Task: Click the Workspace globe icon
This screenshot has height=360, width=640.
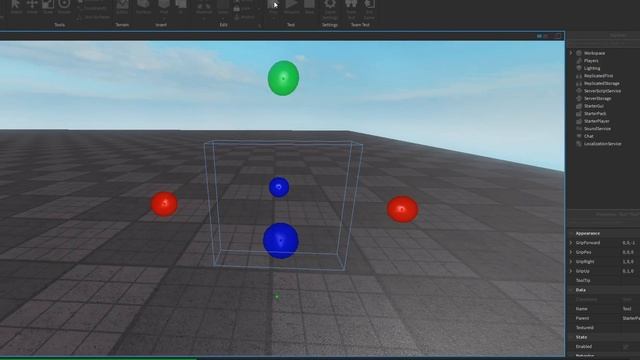Action: tap(579, 53)
